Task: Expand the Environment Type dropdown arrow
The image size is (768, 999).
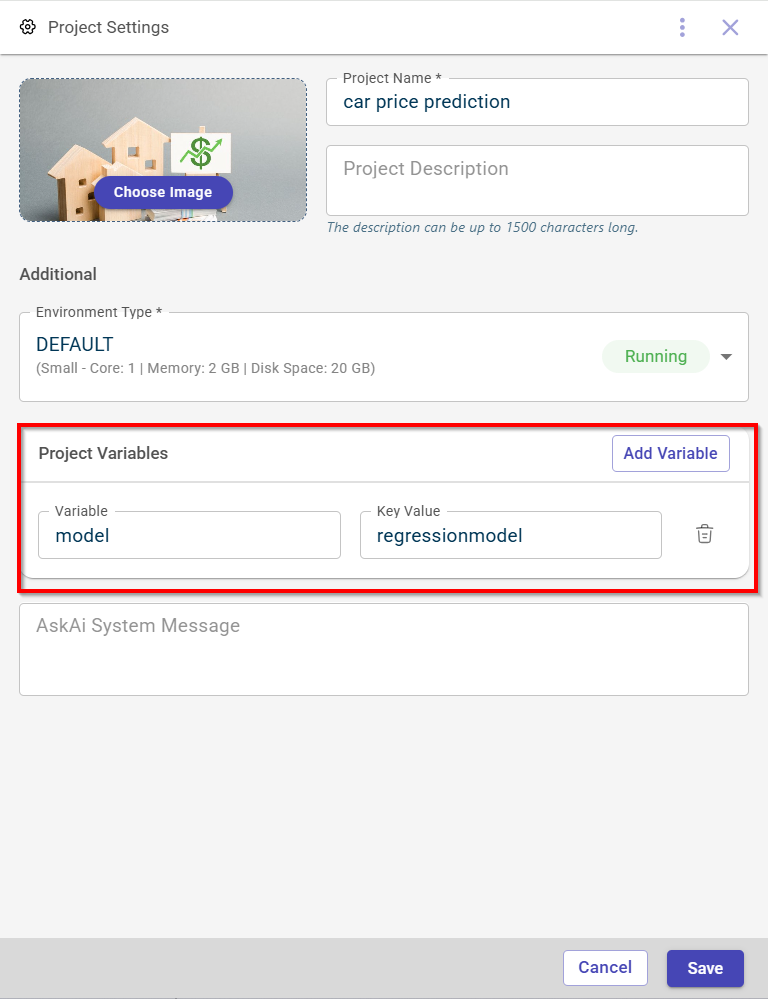Action: pos(727,357)
